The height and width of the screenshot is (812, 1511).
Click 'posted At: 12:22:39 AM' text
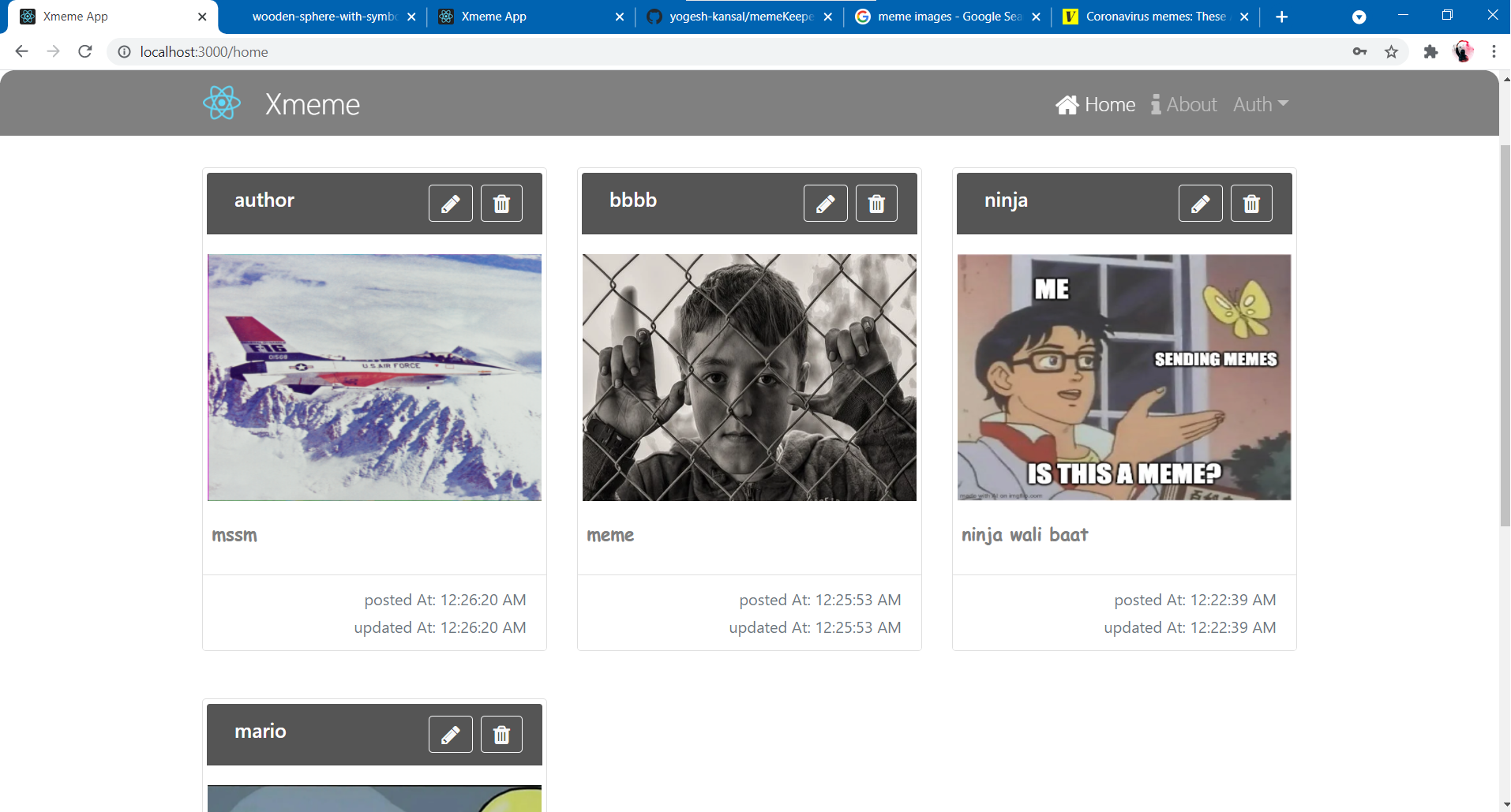pos(1195,600)
